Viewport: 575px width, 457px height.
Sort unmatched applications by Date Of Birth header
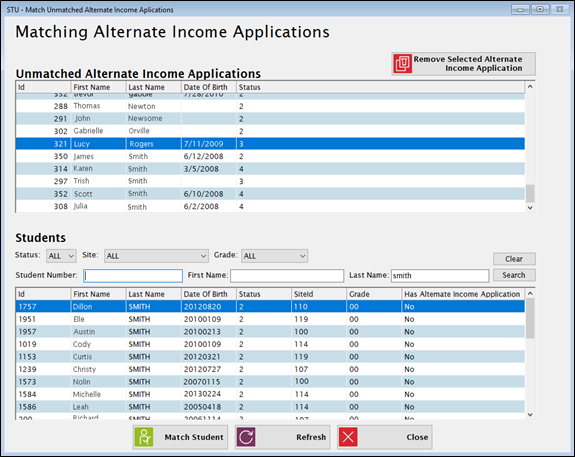click(209, 87)
